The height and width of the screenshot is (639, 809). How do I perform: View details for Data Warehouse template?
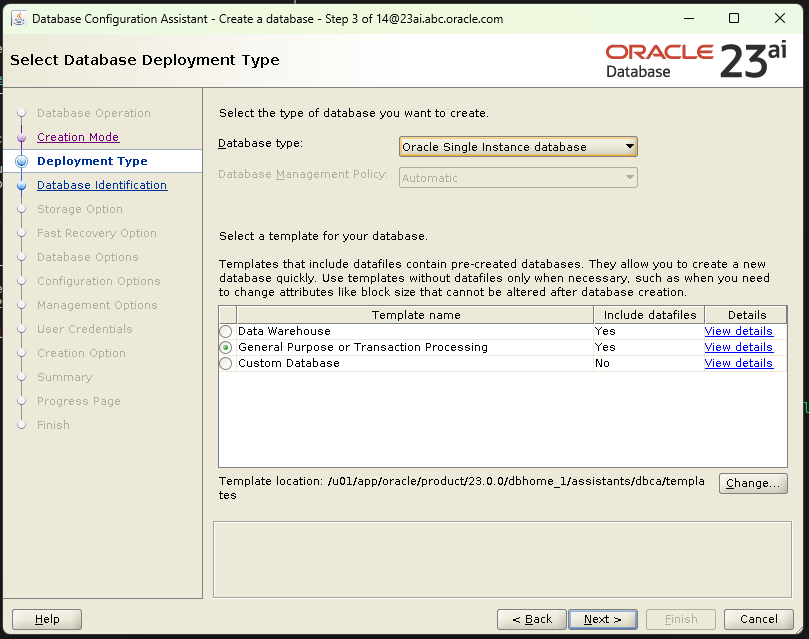click(738, 331)
